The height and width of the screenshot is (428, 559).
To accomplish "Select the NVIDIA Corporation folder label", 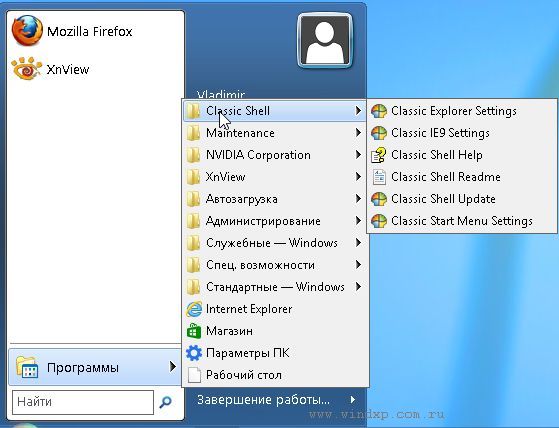I will pos(258,155).
